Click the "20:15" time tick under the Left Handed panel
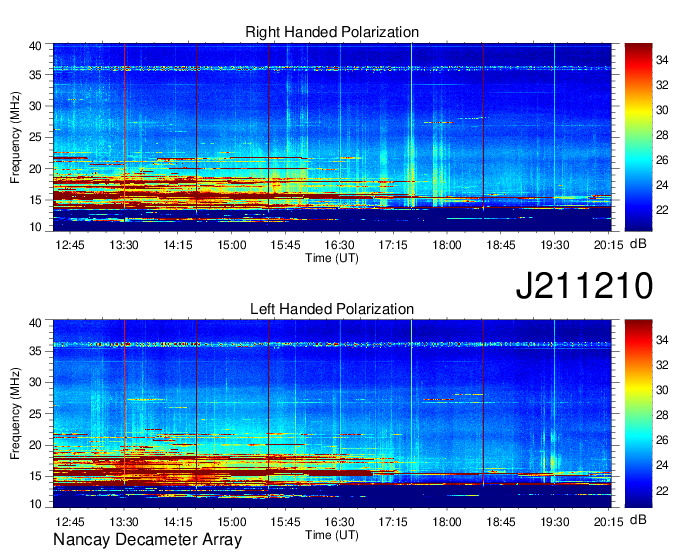Screen dimensions: 680x552 click(x=608, y=522)
